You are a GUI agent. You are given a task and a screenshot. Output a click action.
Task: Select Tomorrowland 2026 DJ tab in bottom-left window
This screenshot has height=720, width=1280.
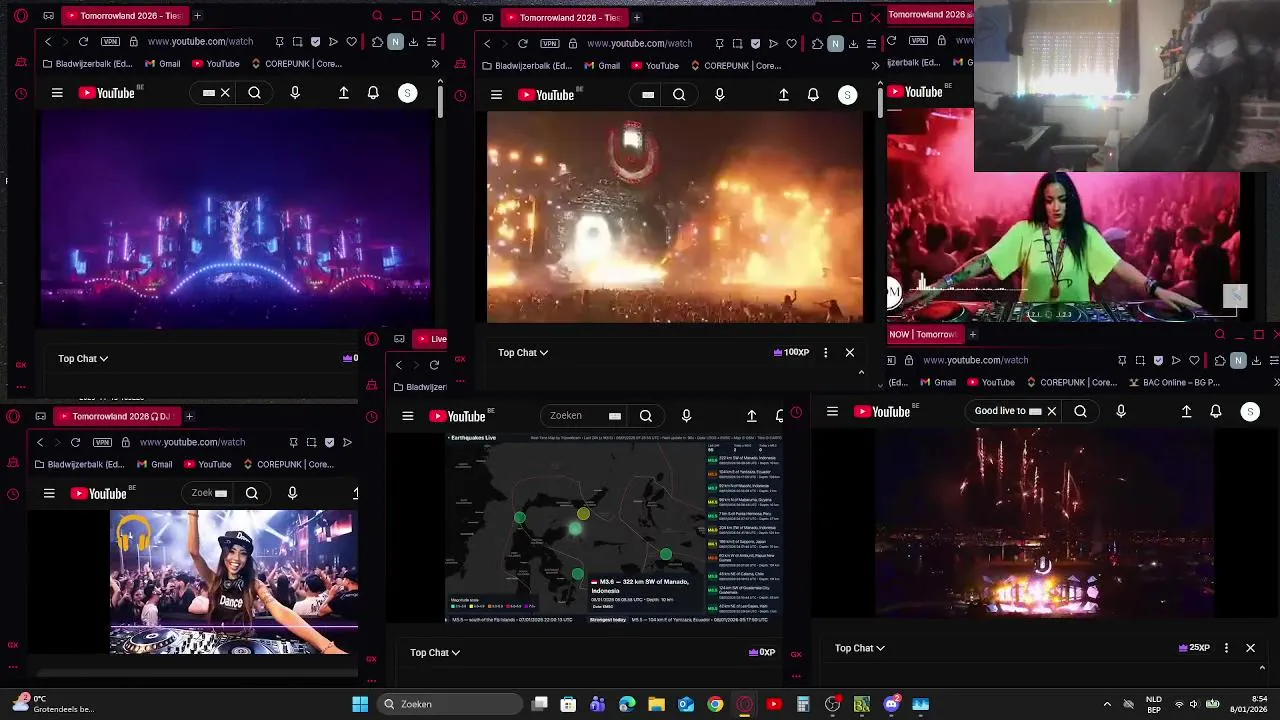pos(117,416)
